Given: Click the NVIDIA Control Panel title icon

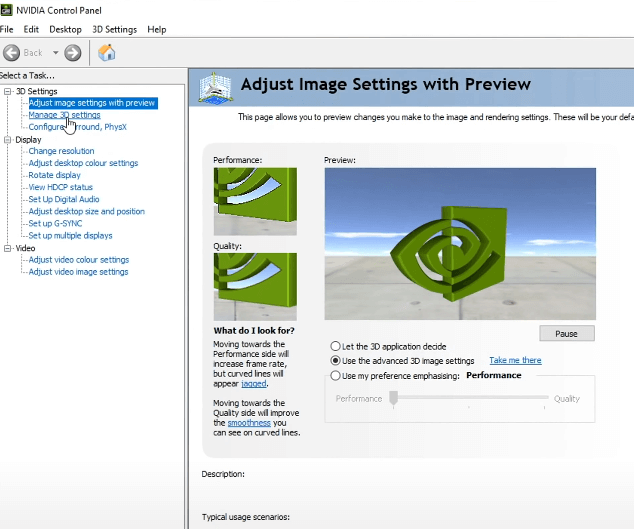Looking at the screenshot, I should coord(6,10).
